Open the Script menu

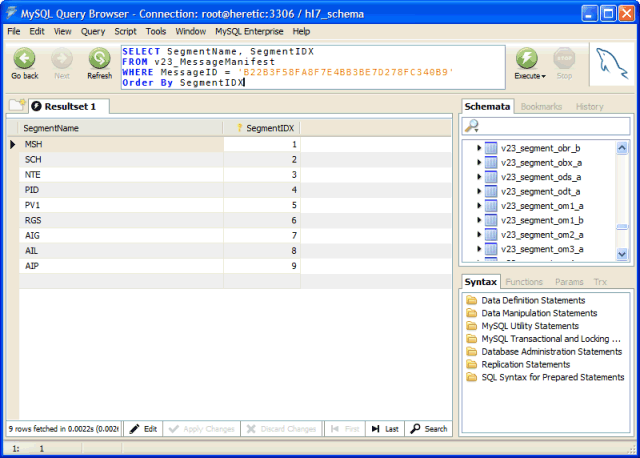(x=125, y=31)
